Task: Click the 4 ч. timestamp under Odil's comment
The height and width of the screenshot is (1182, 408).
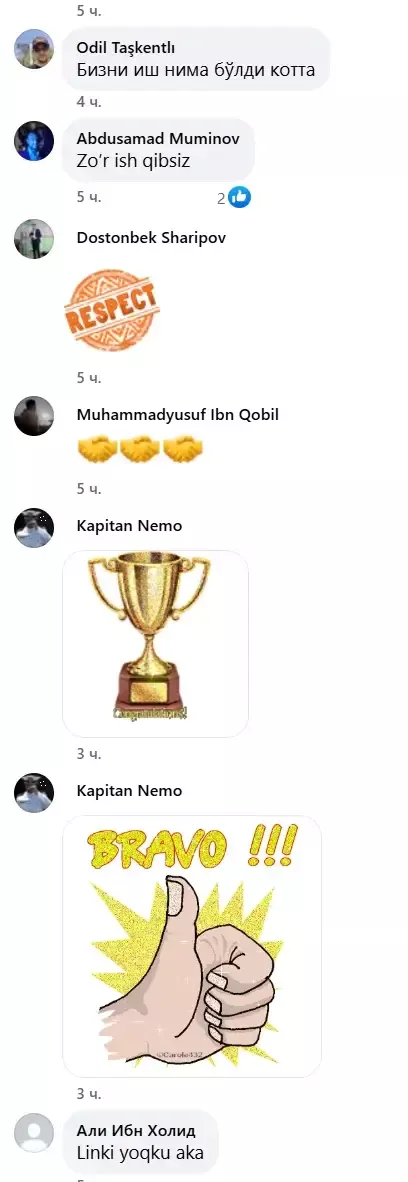Action: (x=88, y=101)
